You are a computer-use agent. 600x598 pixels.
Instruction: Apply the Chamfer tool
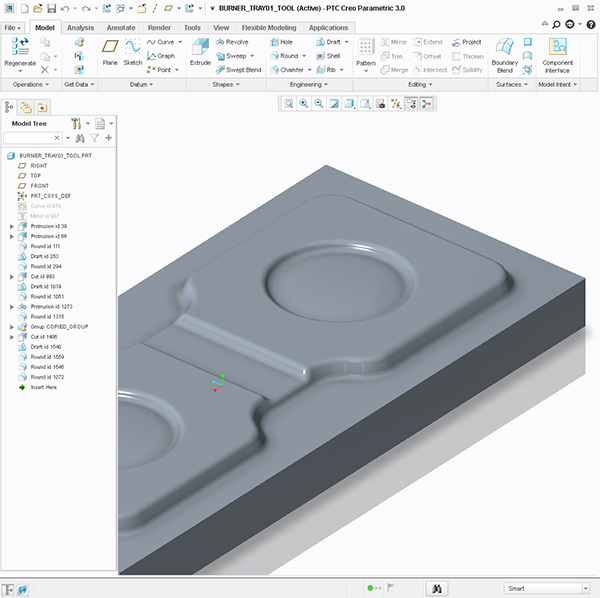click(x=287, y=70)
